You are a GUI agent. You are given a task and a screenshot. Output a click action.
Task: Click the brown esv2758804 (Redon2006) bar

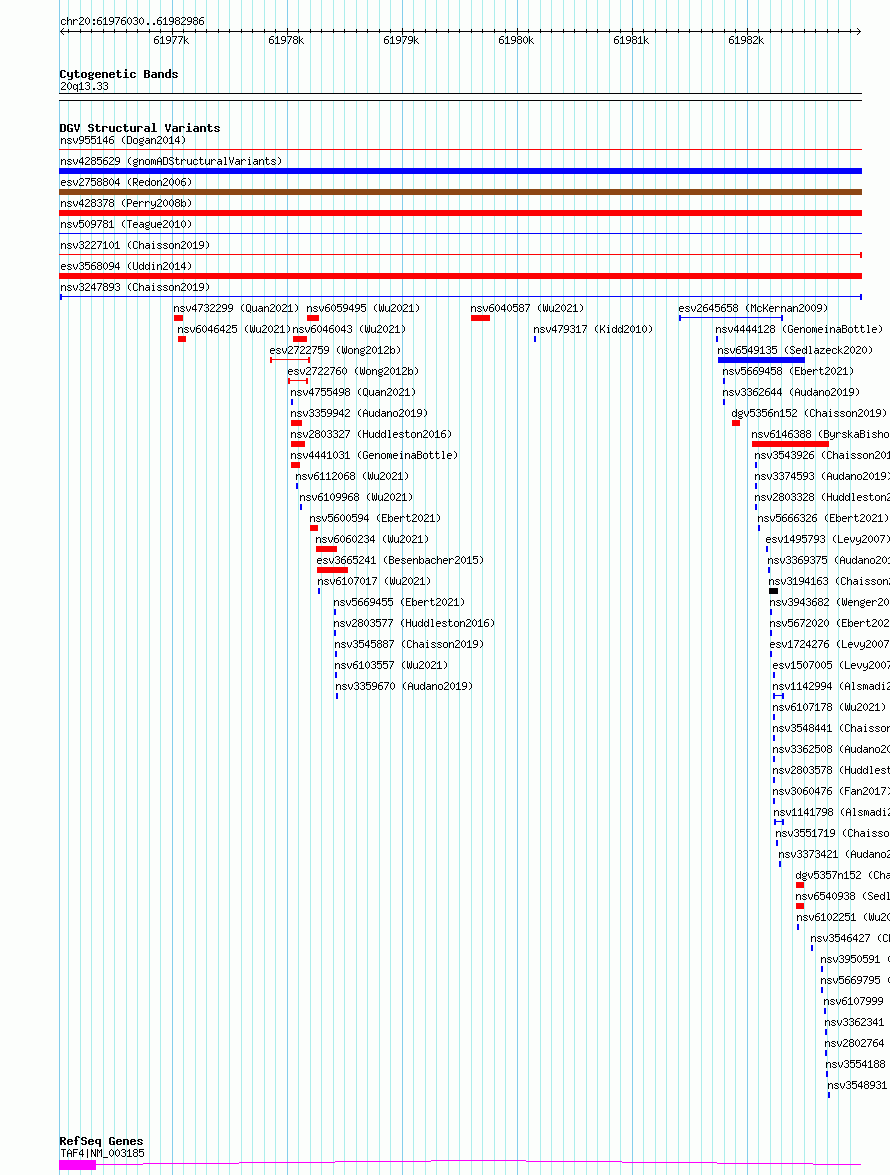(x=461, y=193)
